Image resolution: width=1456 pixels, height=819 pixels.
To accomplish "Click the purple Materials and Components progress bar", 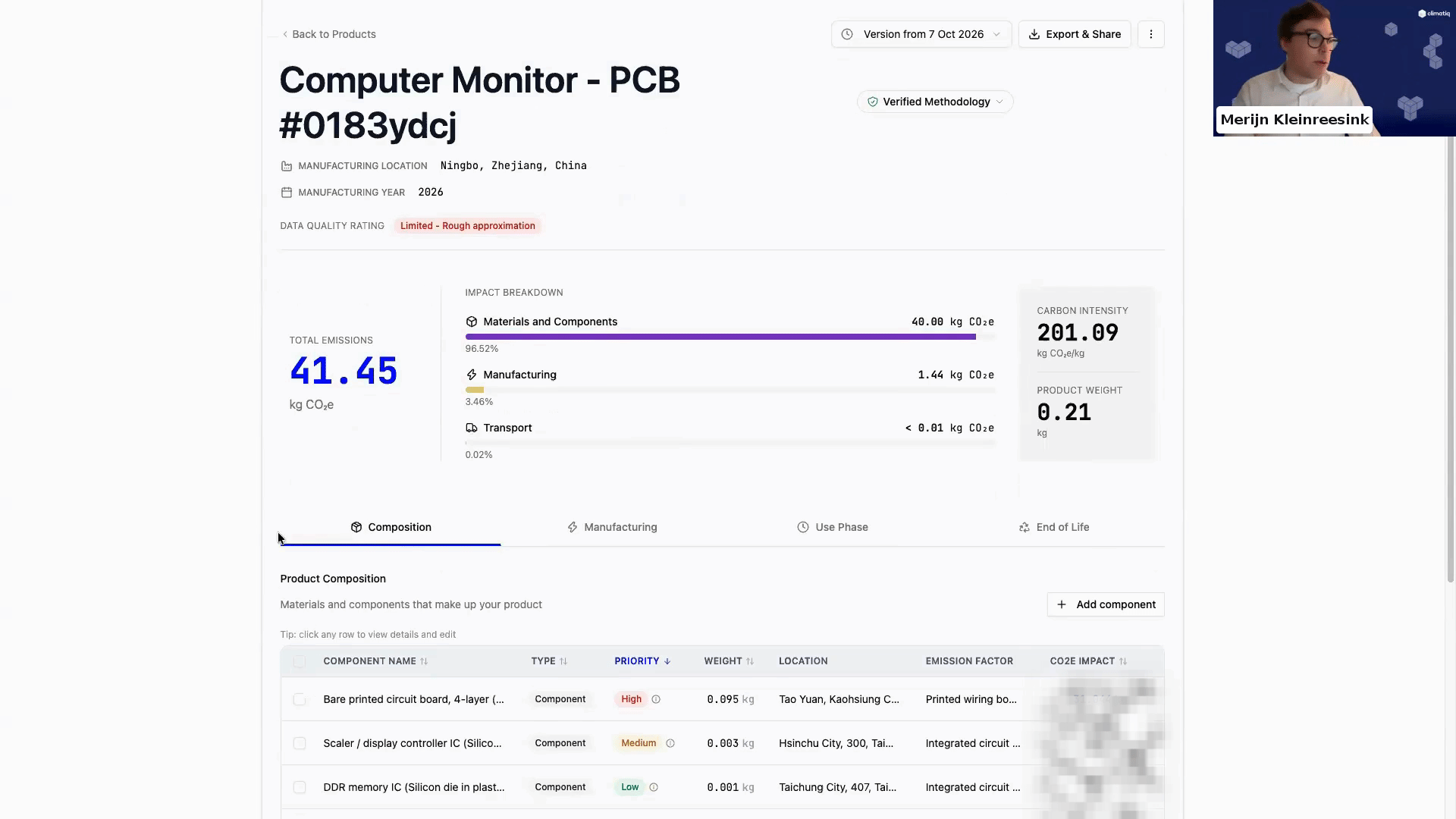I will [x=720, y=337].
